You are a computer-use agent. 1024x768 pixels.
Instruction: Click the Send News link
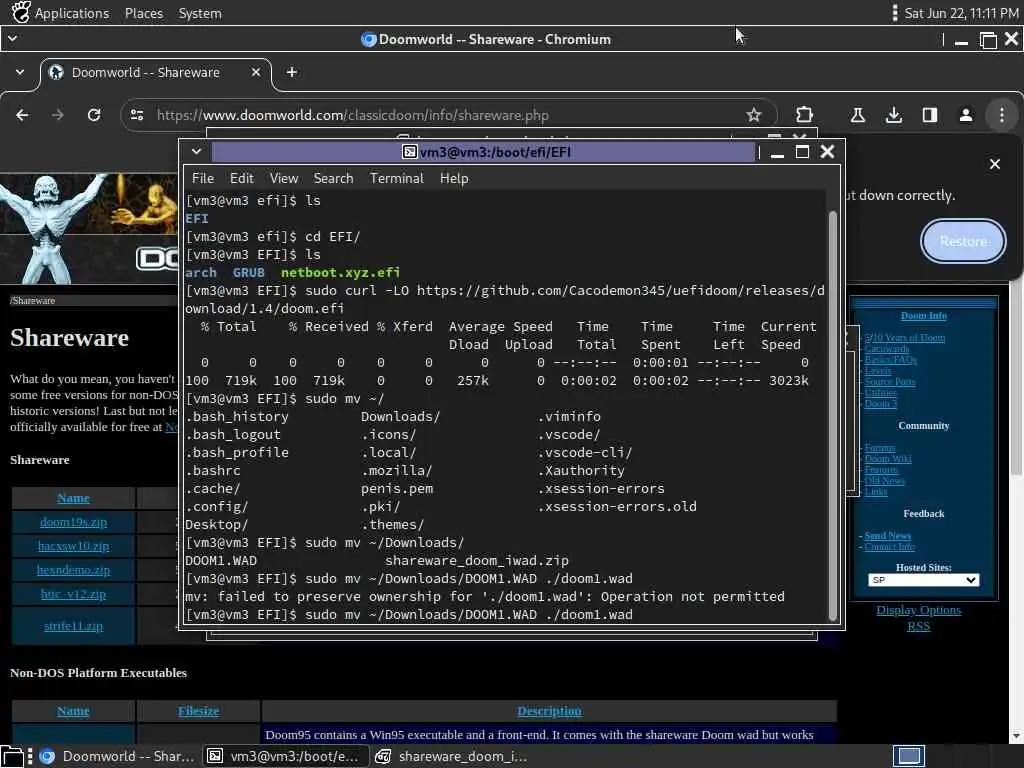(888, 536)
